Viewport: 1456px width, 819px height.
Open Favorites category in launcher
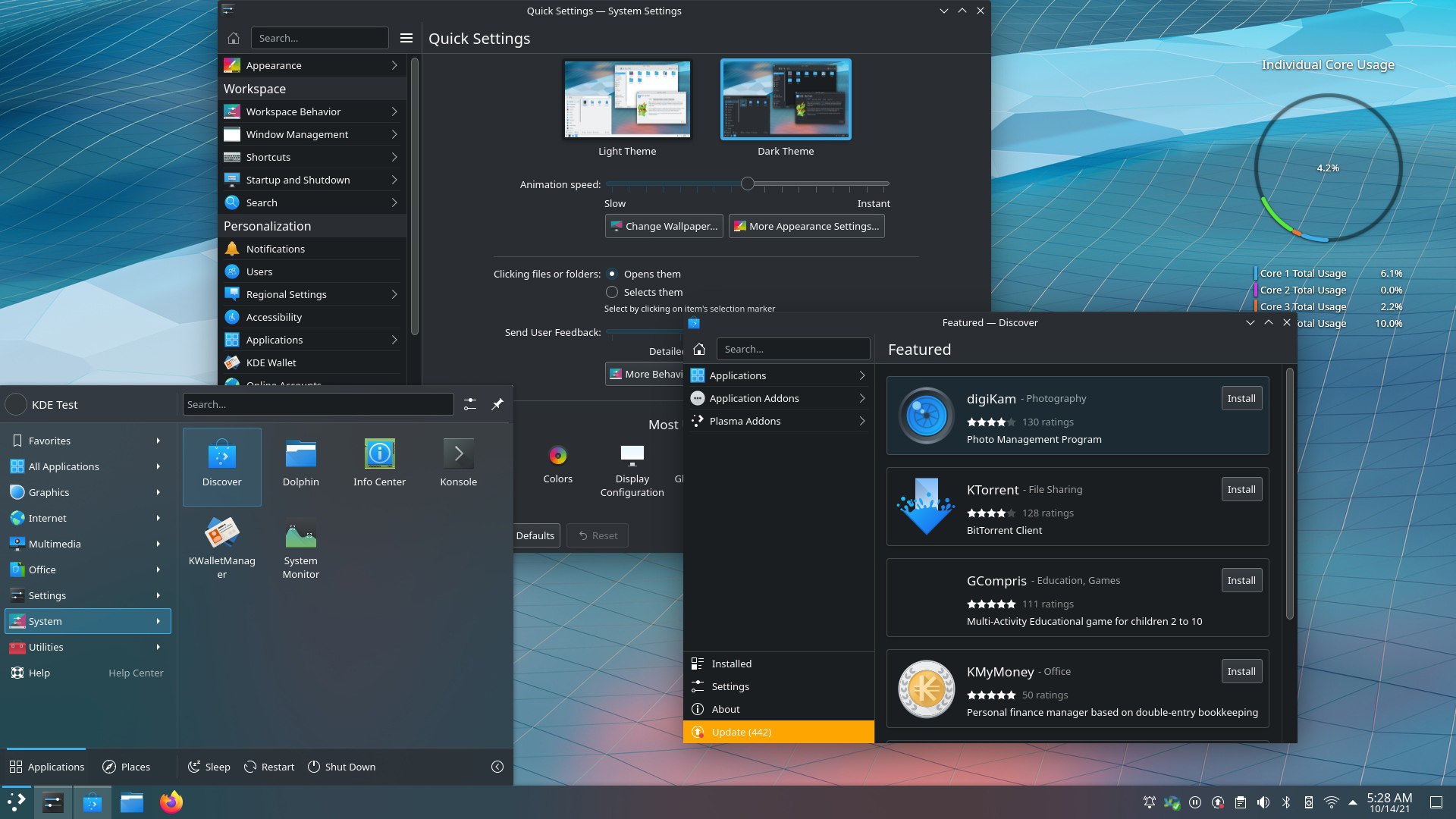88,441
